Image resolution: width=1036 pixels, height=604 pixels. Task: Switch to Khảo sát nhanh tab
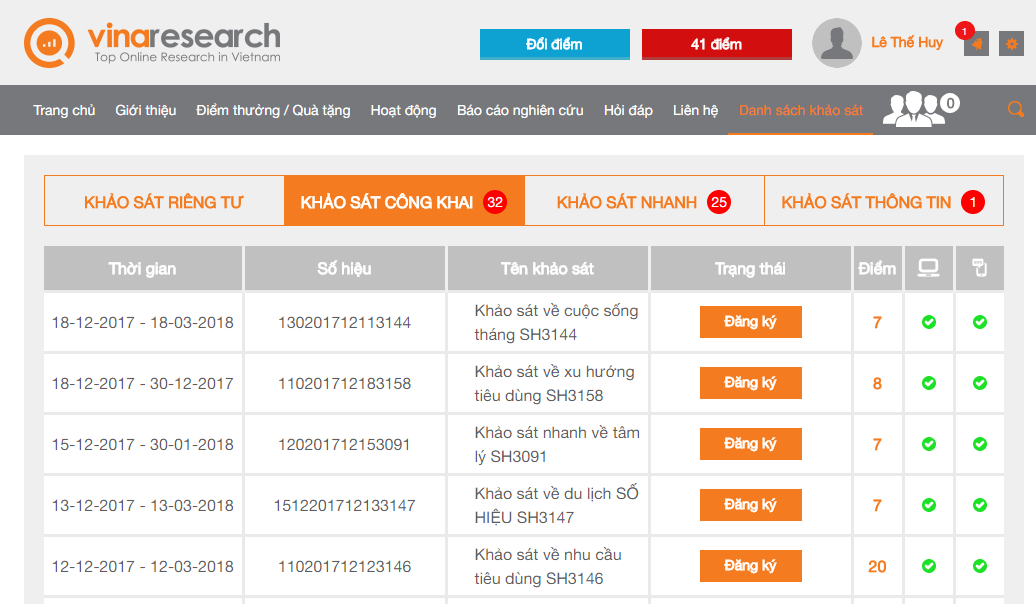[x=643, y=202]
